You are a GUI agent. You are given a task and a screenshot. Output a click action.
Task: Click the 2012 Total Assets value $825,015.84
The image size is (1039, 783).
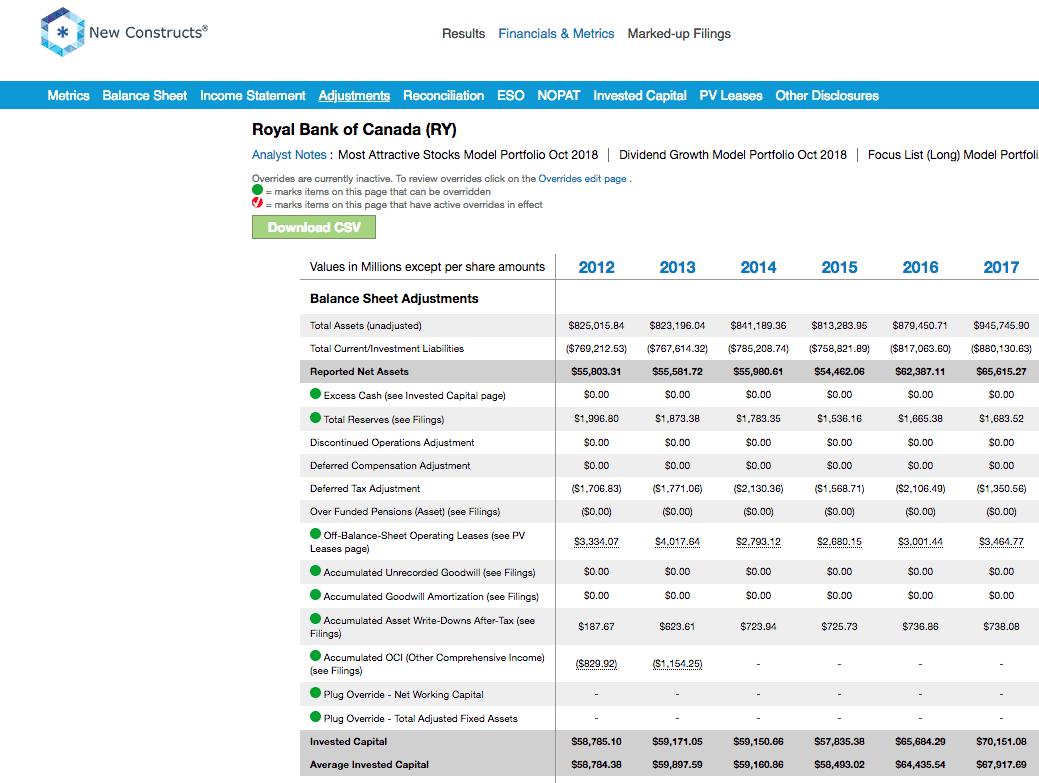[x=596, y=325]
